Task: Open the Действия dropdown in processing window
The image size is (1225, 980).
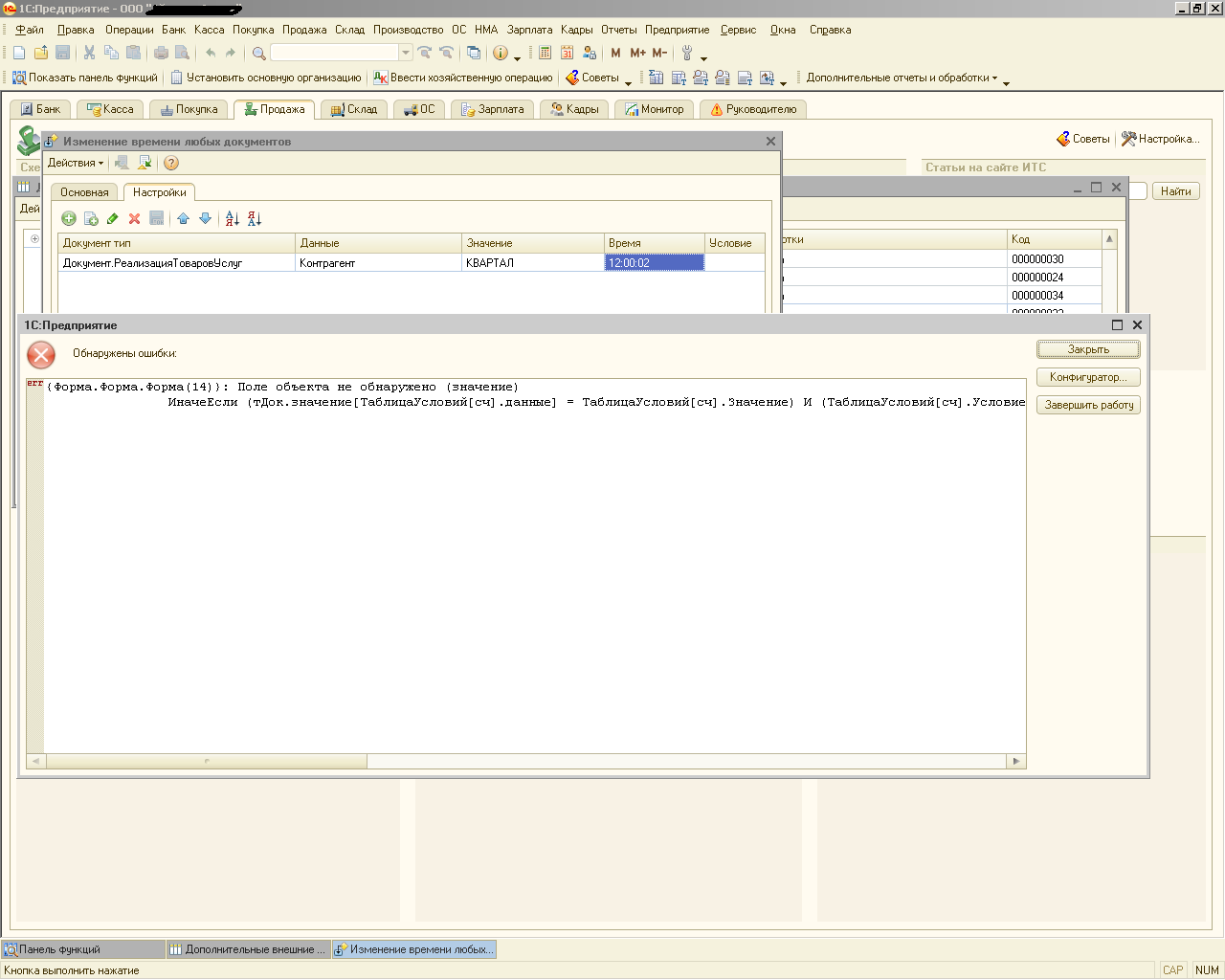Action: tap(76, 163)
